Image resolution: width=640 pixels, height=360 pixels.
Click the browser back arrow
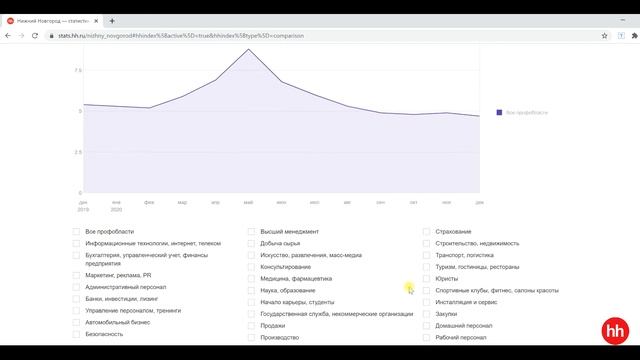click(8, 36)
